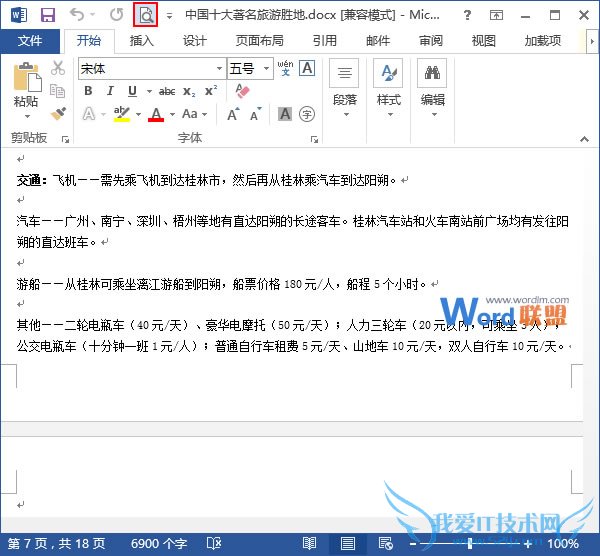Image resolution: width=600 pixels, height=556 pixels.
Task: Open Customize Quick Access Toolbar dropdown
Action: [169, 16]
